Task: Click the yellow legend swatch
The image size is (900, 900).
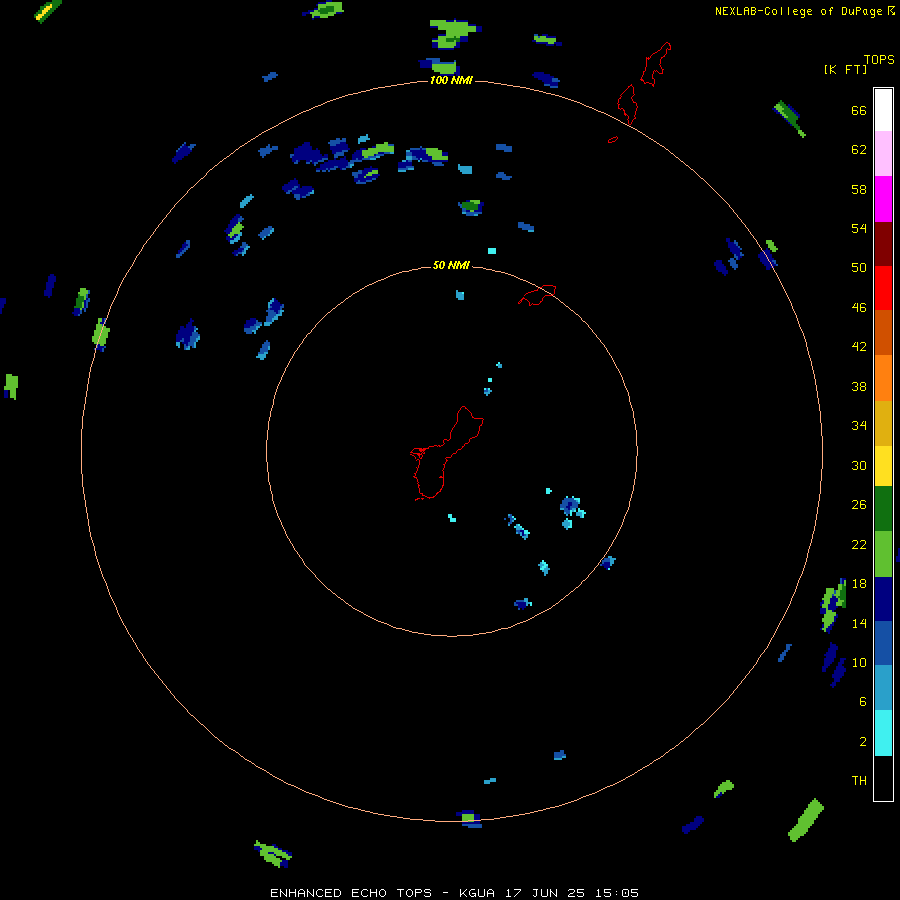Action: 883,466
